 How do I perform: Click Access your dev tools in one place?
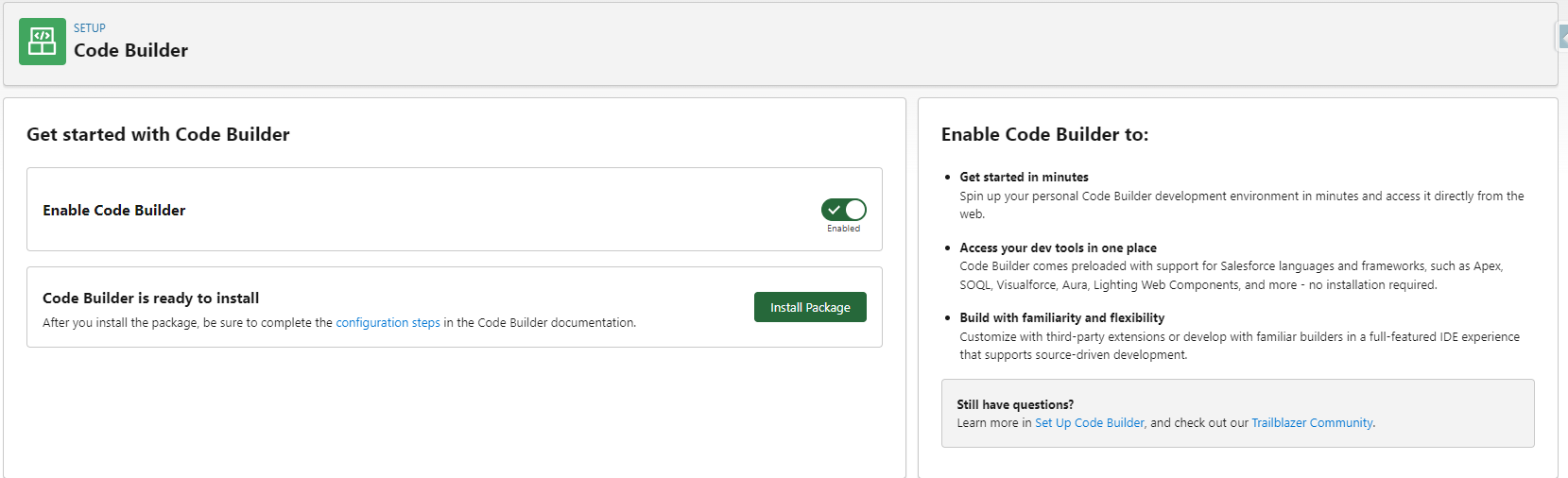(x=1058, y=248)
